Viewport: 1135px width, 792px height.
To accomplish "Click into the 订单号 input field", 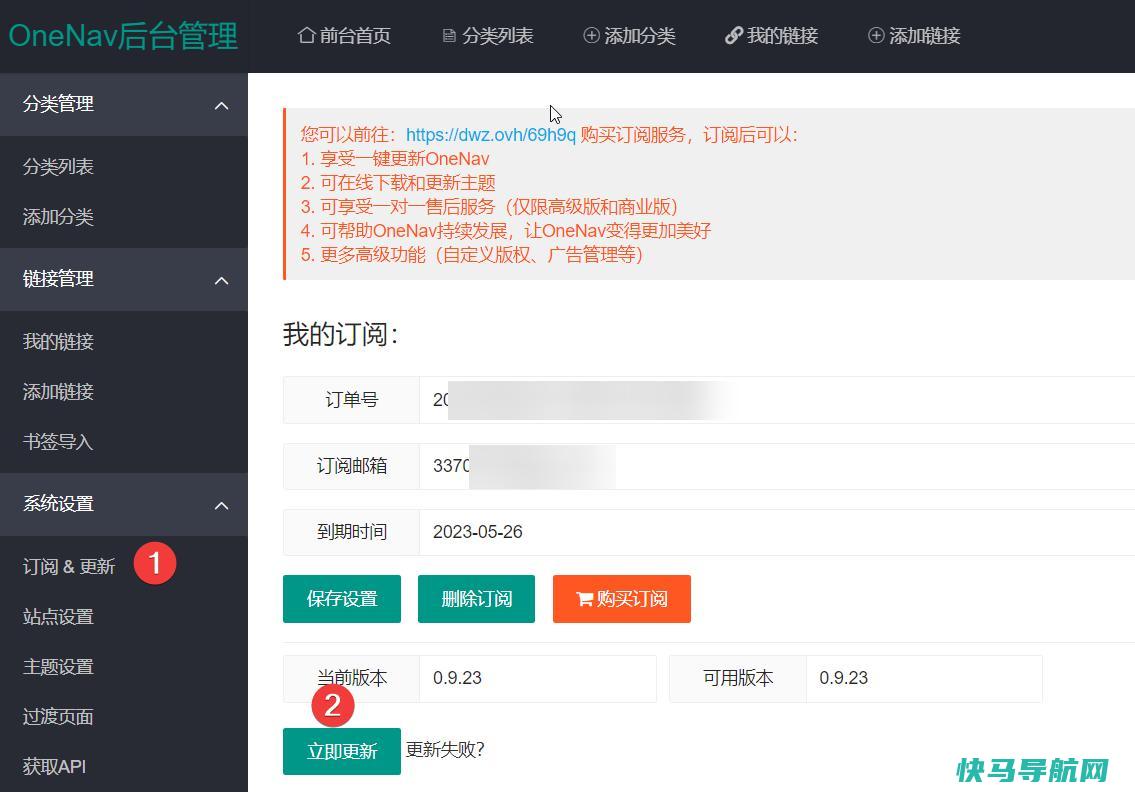I will (777, 400).
